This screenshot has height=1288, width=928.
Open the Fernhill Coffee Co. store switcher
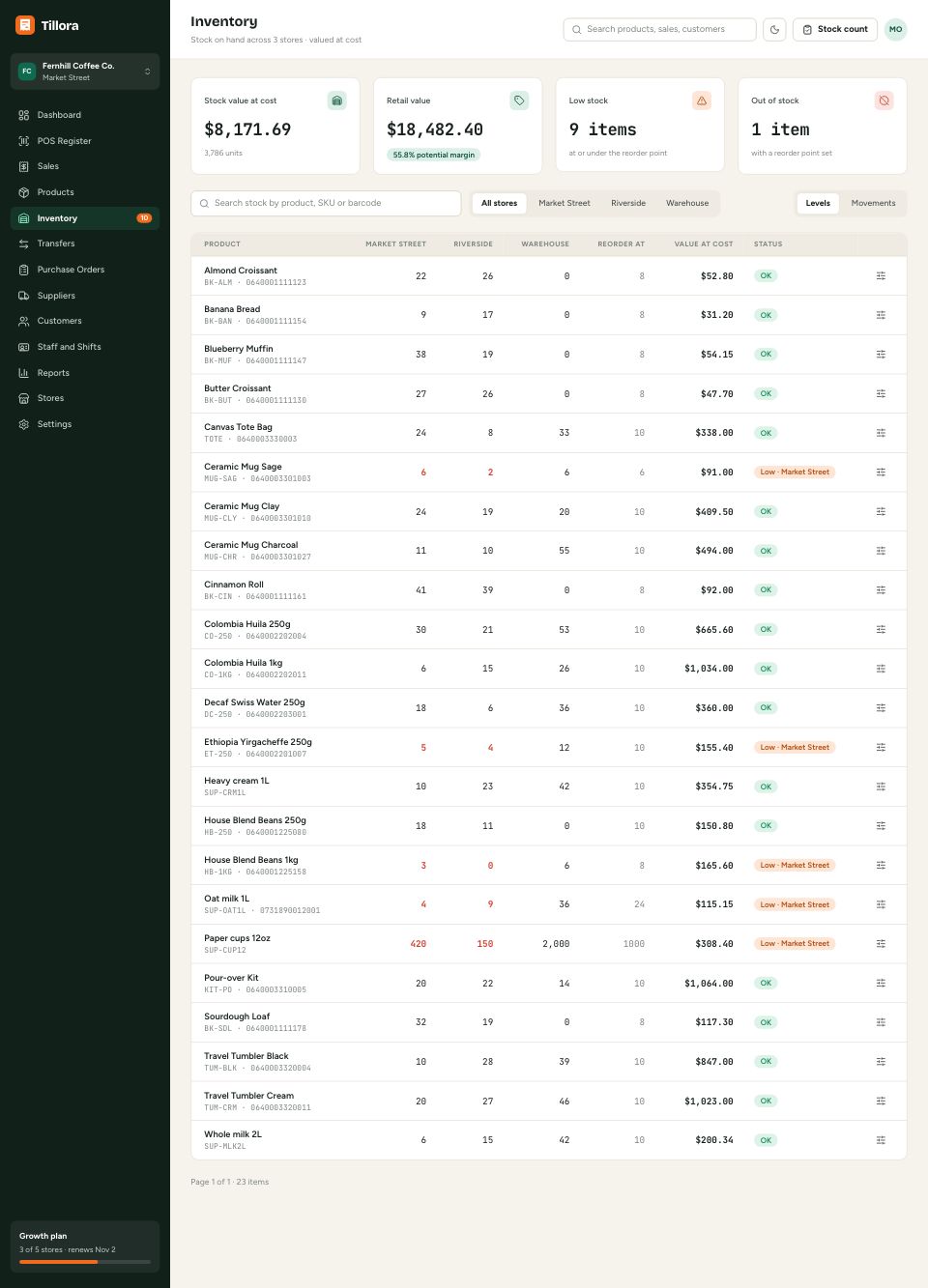85,72
